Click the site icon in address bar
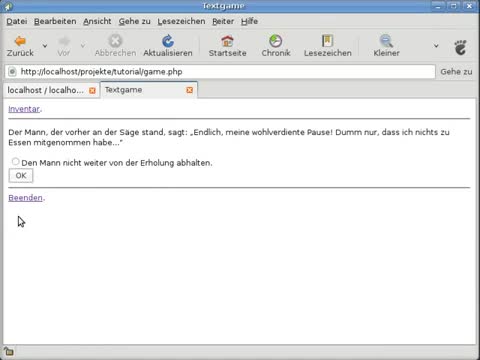 tap(12, 72)
